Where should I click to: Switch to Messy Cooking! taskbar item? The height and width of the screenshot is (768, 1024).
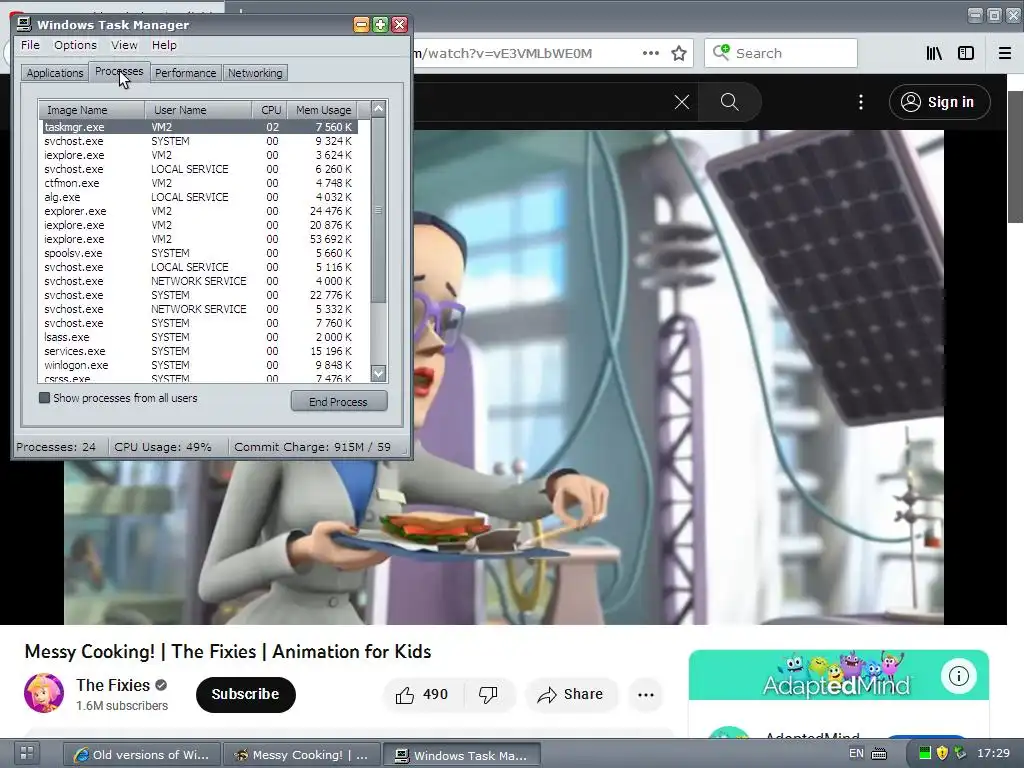pos(300,755)
